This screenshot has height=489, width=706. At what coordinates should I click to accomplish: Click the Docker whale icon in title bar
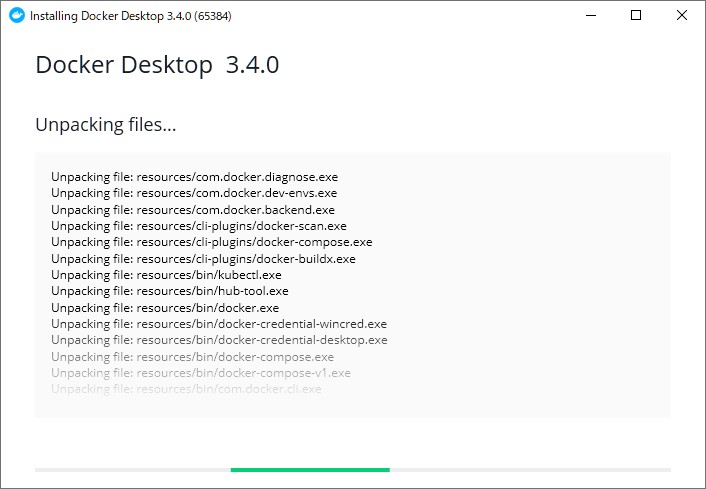tap(17, 15)
